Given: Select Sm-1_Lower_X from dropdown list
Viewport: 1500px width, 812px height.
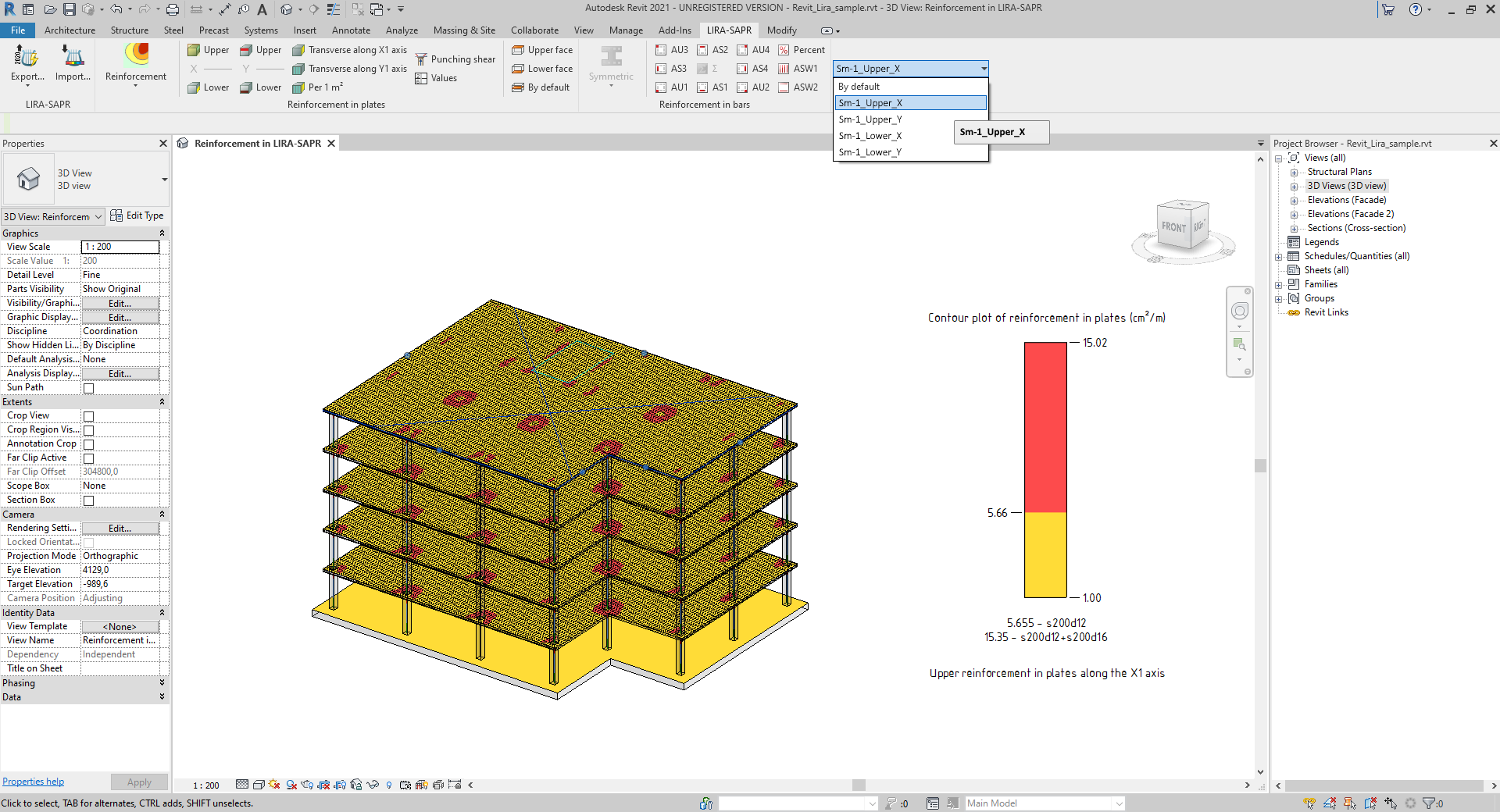Looking at the screenshot, I should 870,136.
